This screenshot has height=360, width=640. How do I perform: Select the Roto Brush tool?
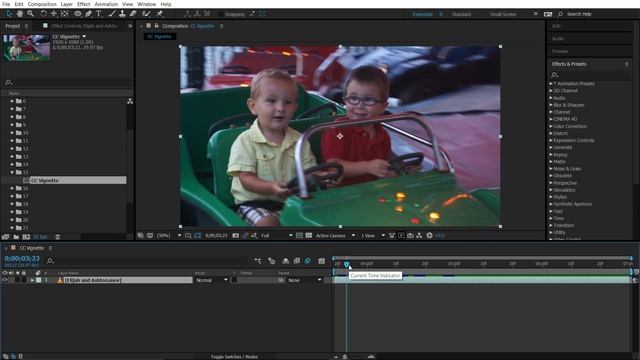pyautogui.click(x=146, y=14)
